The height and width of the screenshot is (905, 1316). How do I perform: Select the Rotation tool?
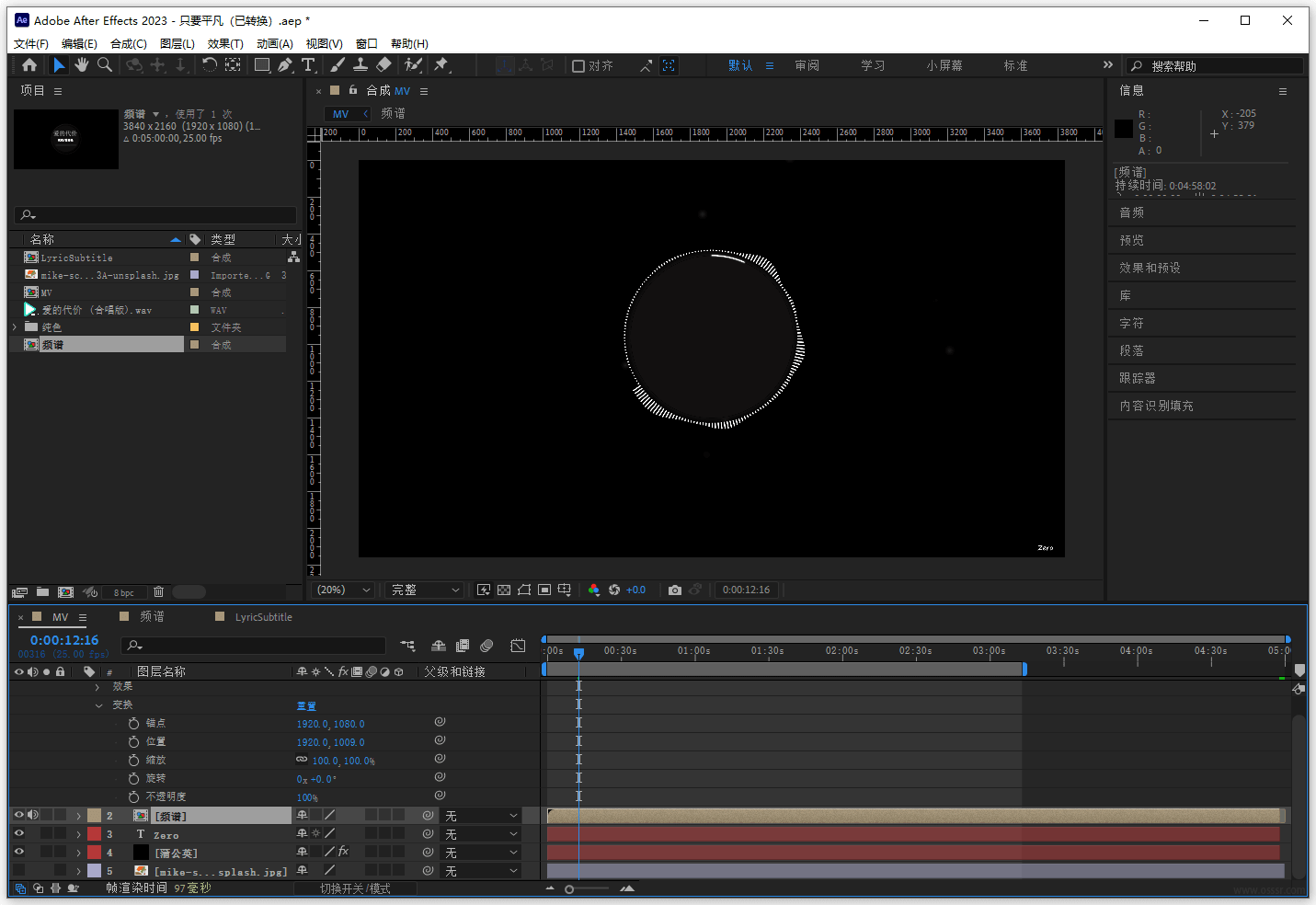coord(210,65)
